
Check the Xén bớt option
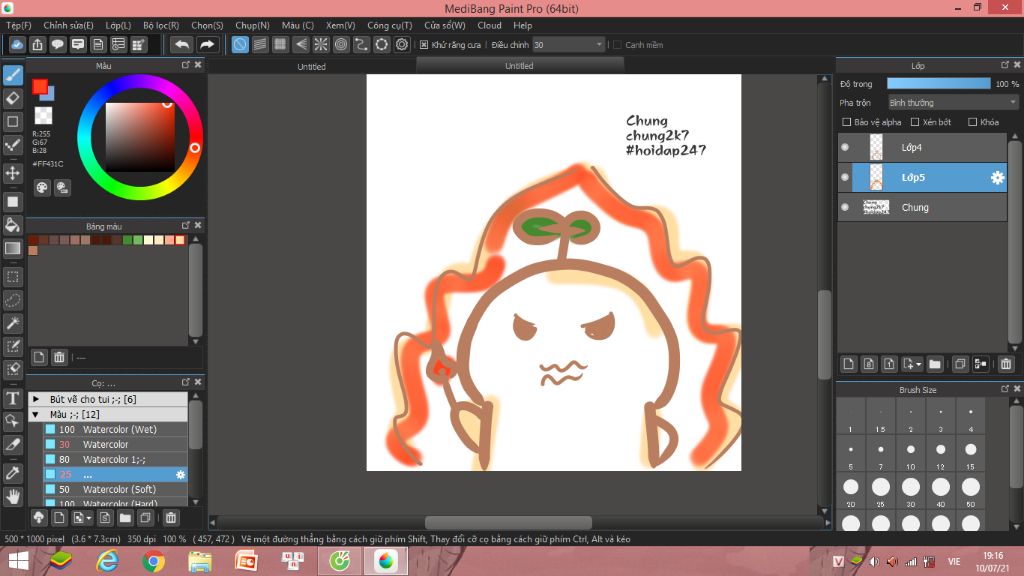click(915, 122)
